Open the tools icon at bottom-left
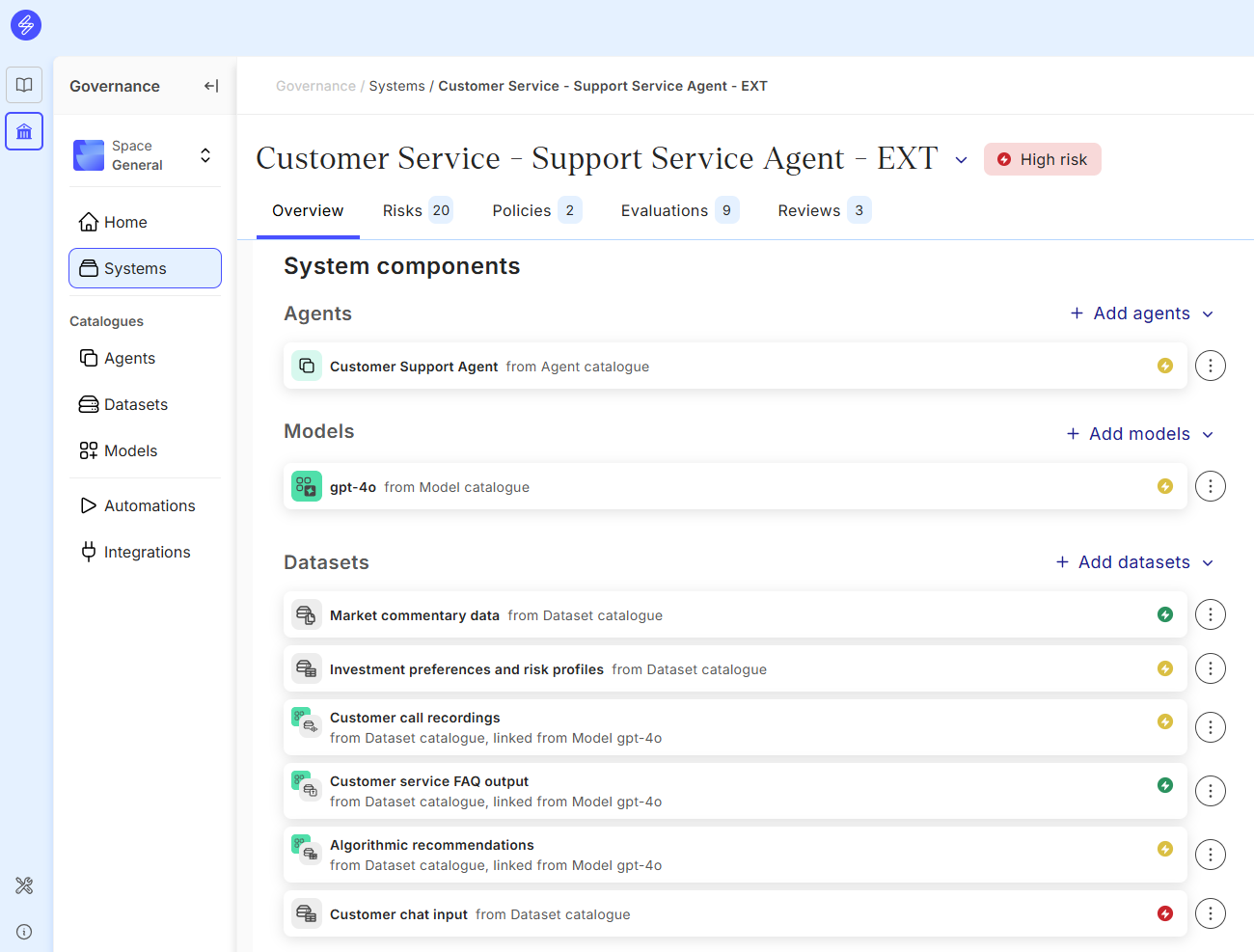1254x952 pixels. [x=24, y=885]
